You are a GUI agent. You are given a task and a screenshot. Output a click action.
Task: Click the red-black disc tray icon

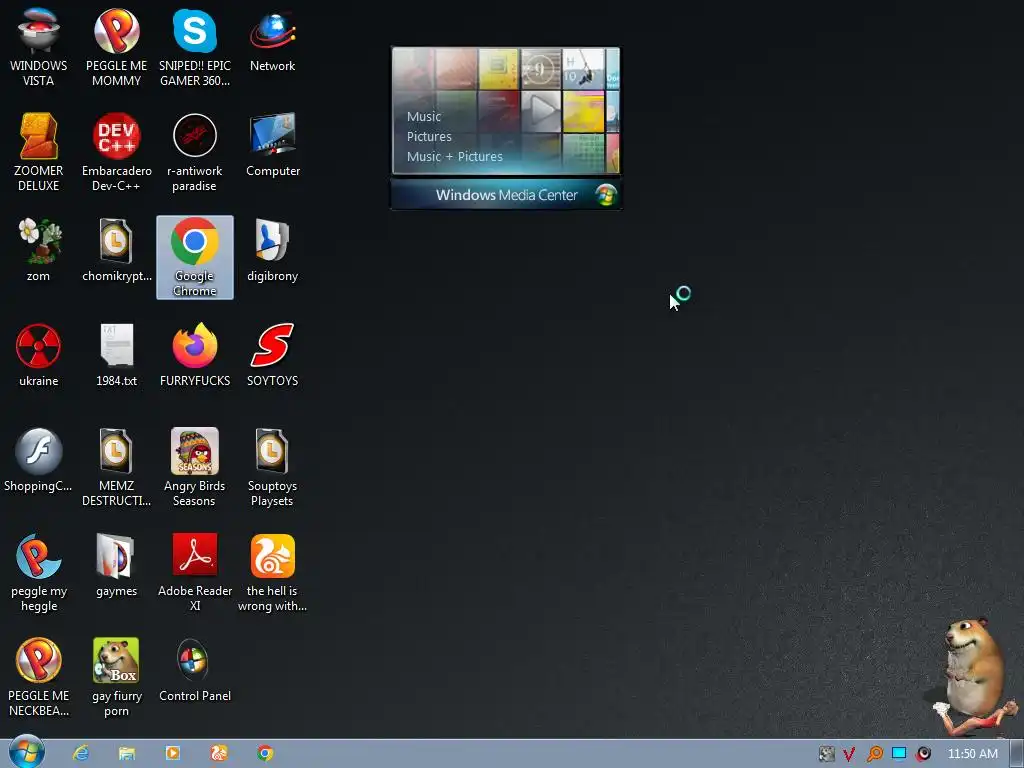click(923, 754)
